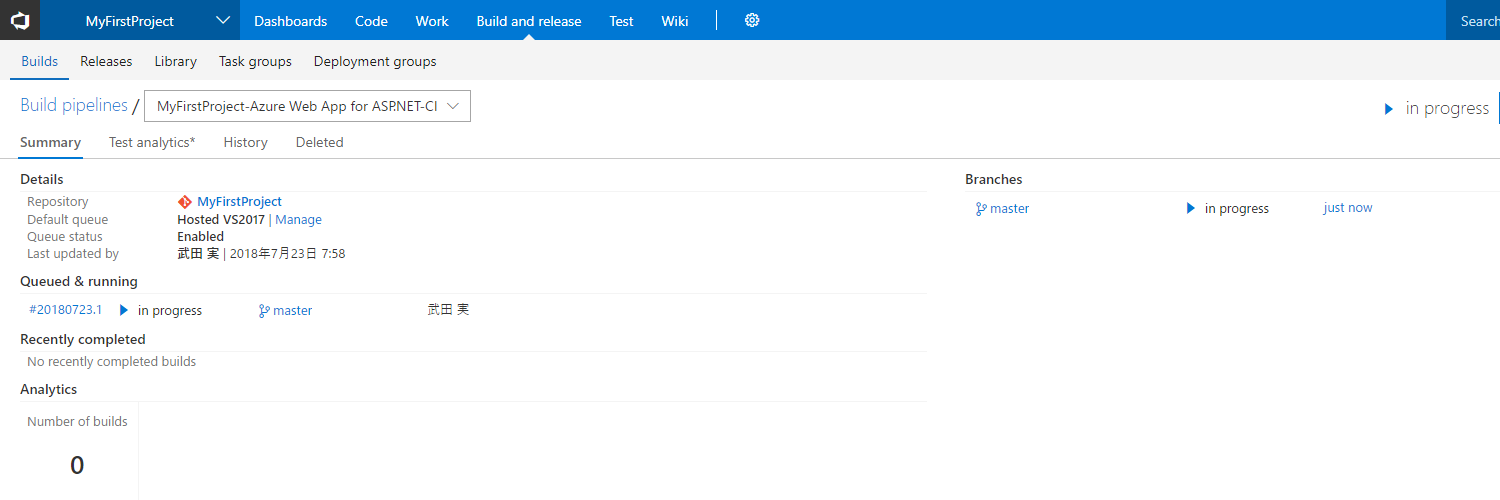
Task: Click the Manage queue link
Action: [298, 220]
